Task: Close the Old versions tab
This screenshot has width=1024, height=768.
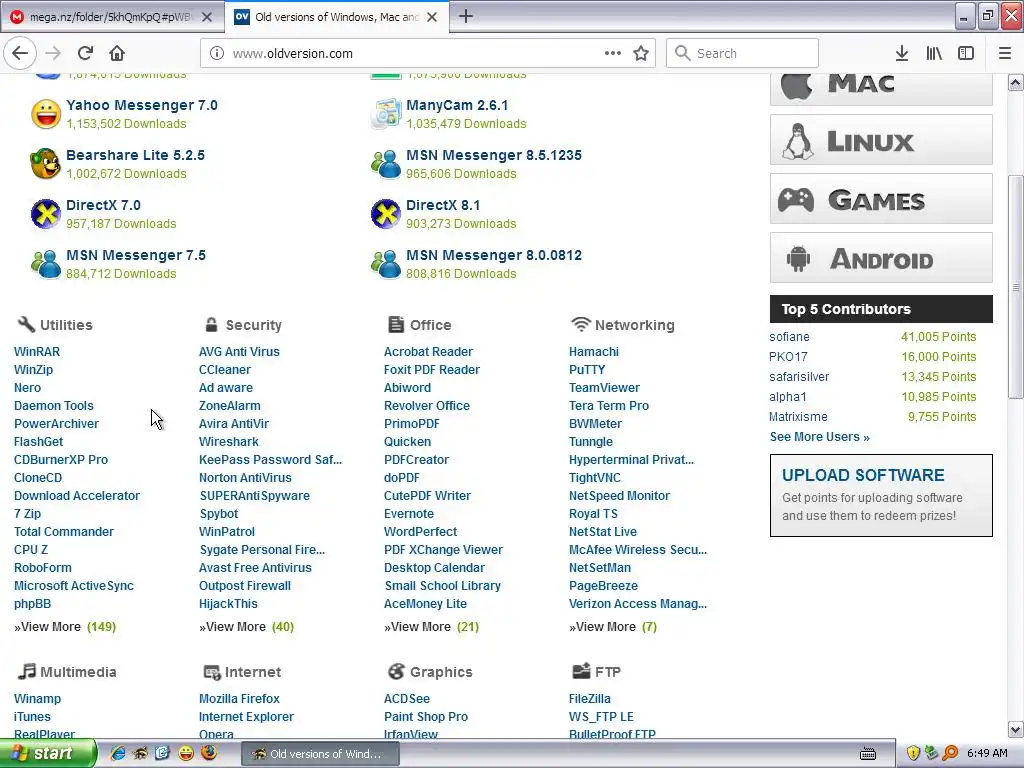Action: [x=432, y=17]
